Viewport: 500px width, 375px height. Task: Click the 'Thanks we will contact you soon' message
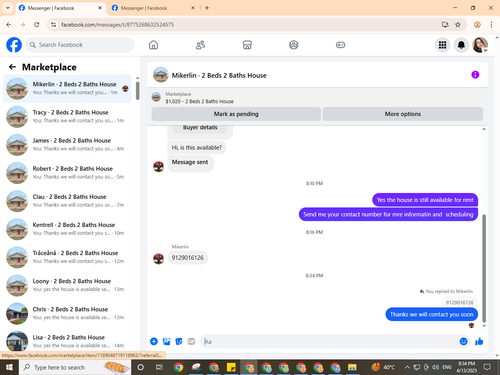pos(432,314)
